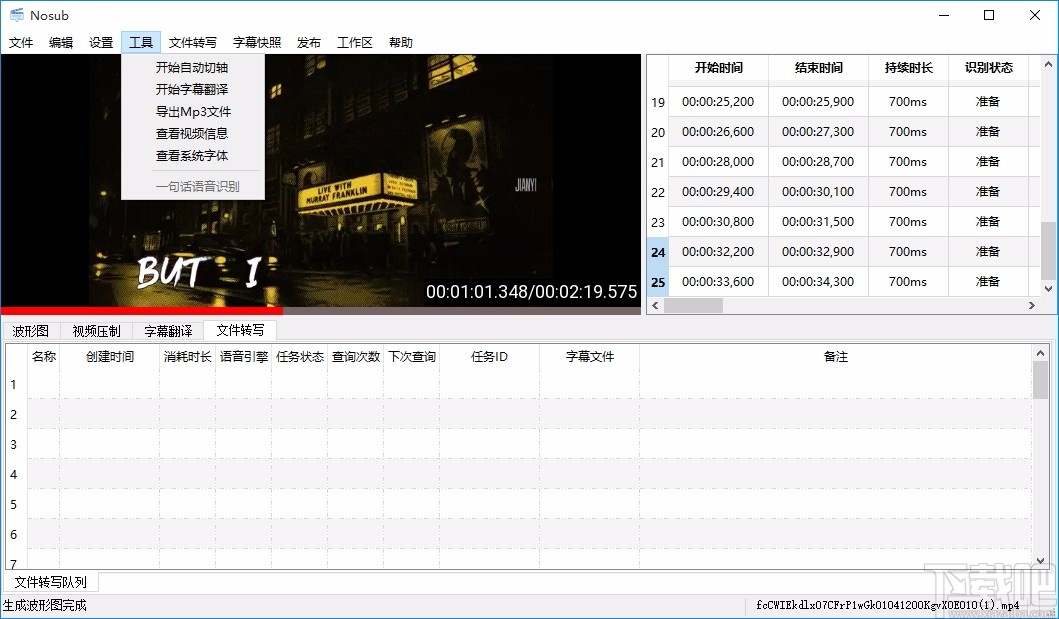
Task: Click the Nosub app icon in title bar
Action: [x=17, y=15]
